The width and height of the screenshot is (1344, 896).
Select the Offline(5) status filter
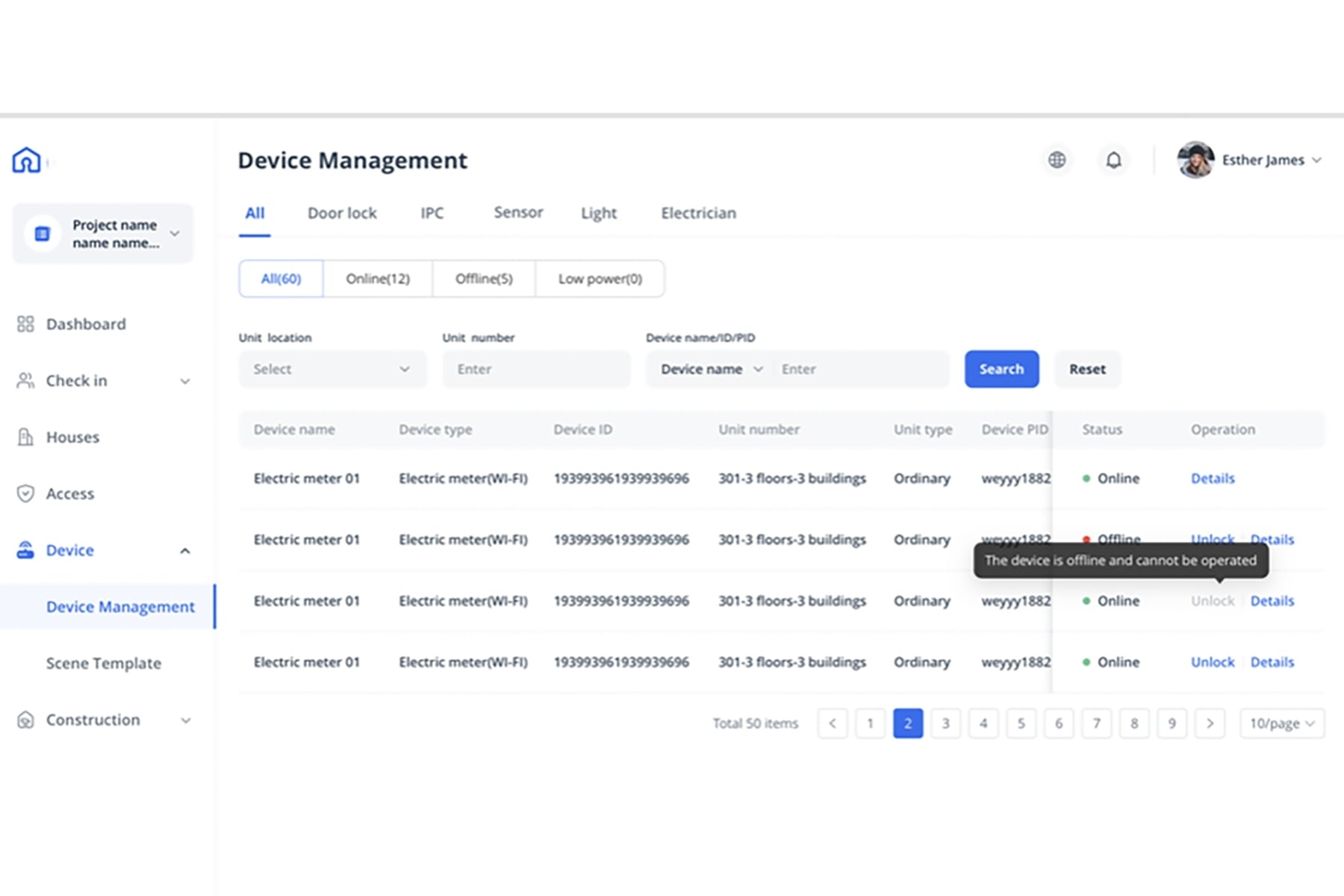[484, 279]
